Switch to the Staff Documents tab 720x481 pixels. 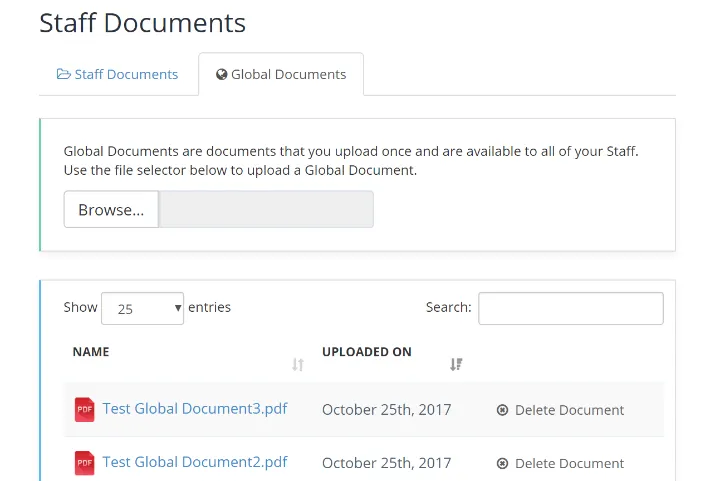pos(117,74)
